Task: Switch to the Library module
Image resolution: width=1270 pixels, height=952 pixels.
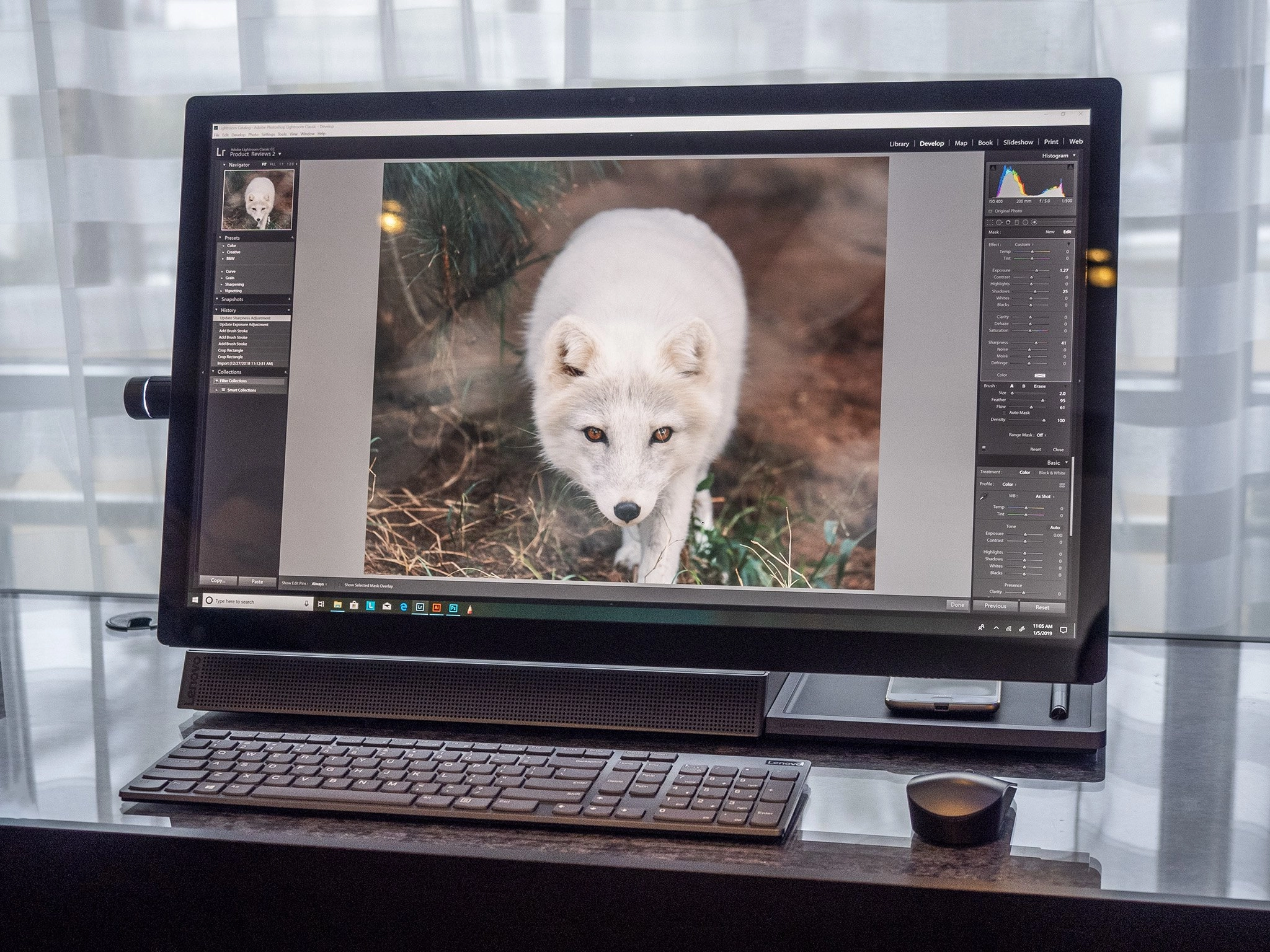Action: coord(899,144)
